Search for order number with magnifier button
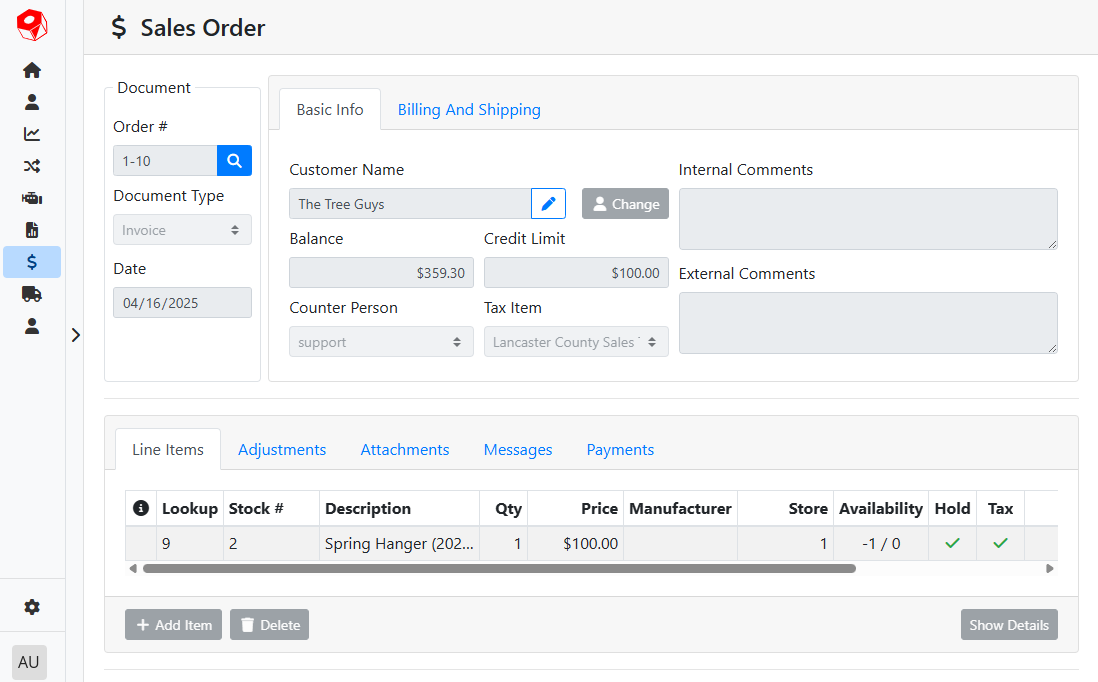 click(234, 160)
